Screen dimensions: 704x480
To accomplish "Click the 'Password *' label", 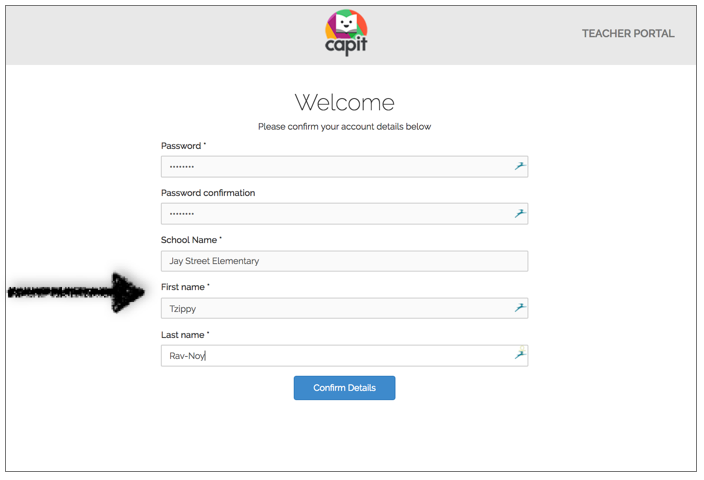I will pos(183,146).
